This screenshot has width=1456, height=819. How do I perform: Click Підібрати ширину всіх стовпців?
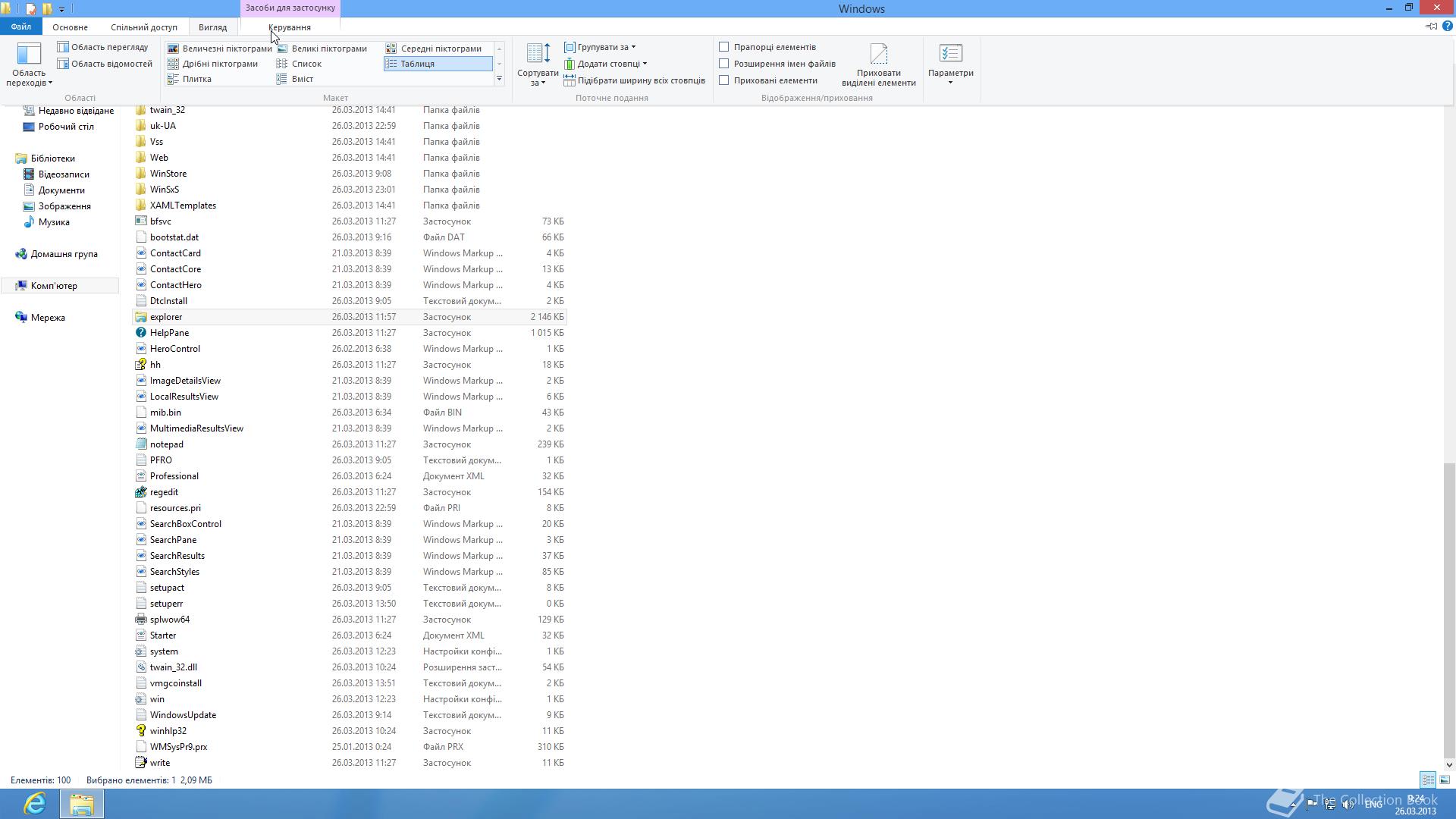(x=635, y=80)
